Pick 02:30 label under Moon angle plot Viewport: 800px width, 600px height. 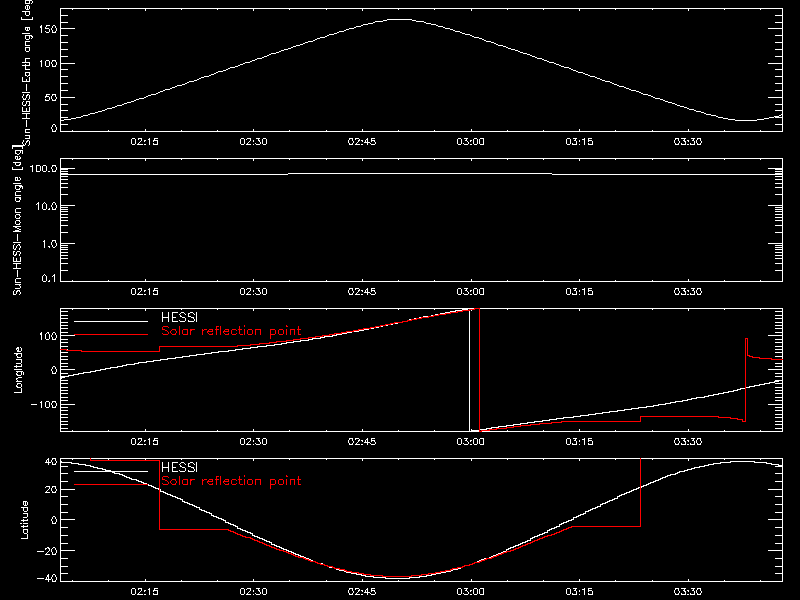tap(253, 291)
